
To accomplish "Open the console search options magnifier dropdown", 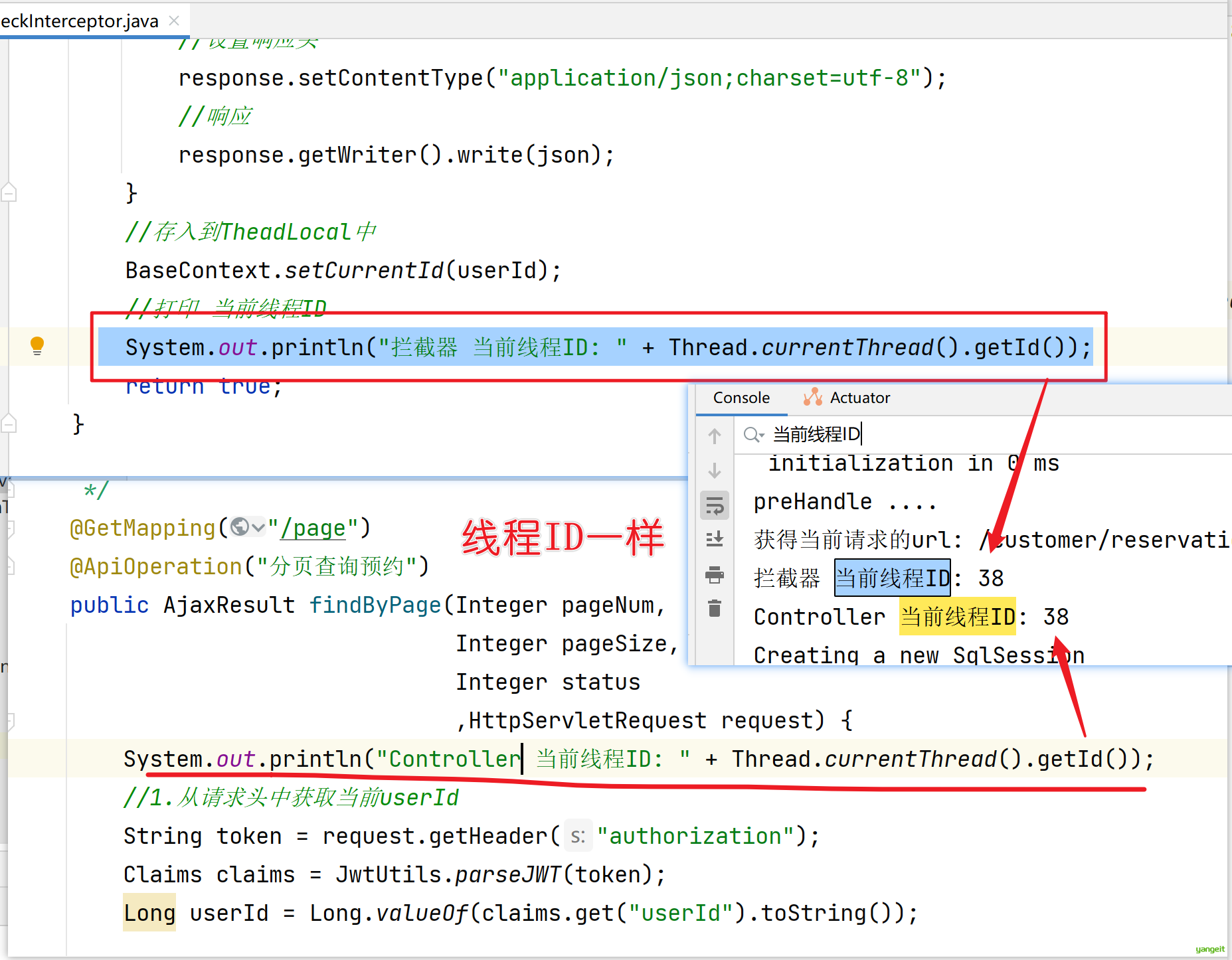I will [x=754, y=434].
